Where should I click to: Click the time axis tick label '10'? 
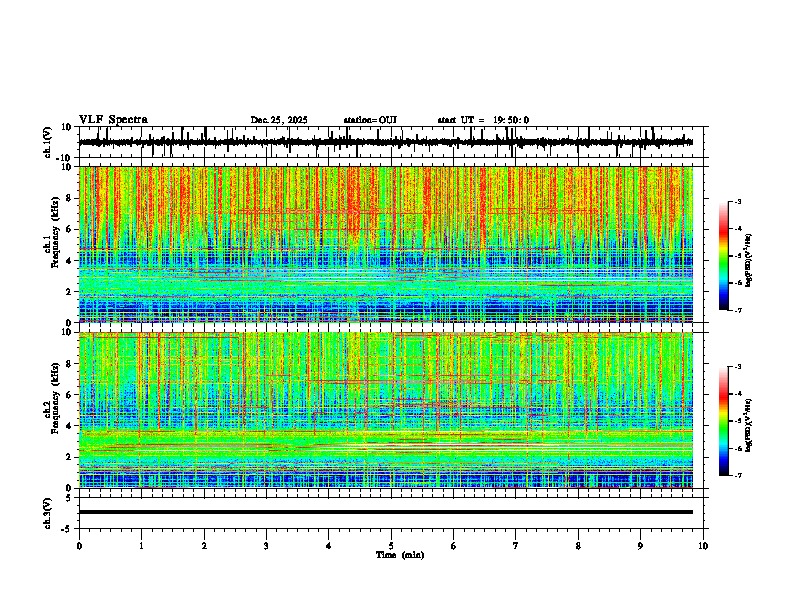[x=703, y=546]
